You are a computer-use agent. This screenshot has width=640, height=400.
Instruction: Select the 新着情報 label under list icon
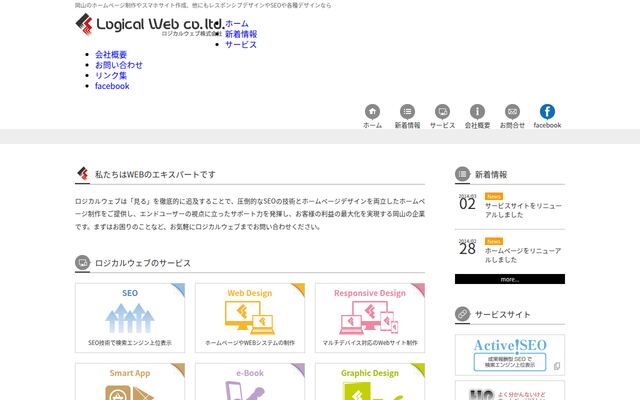[x=407, y=125]
